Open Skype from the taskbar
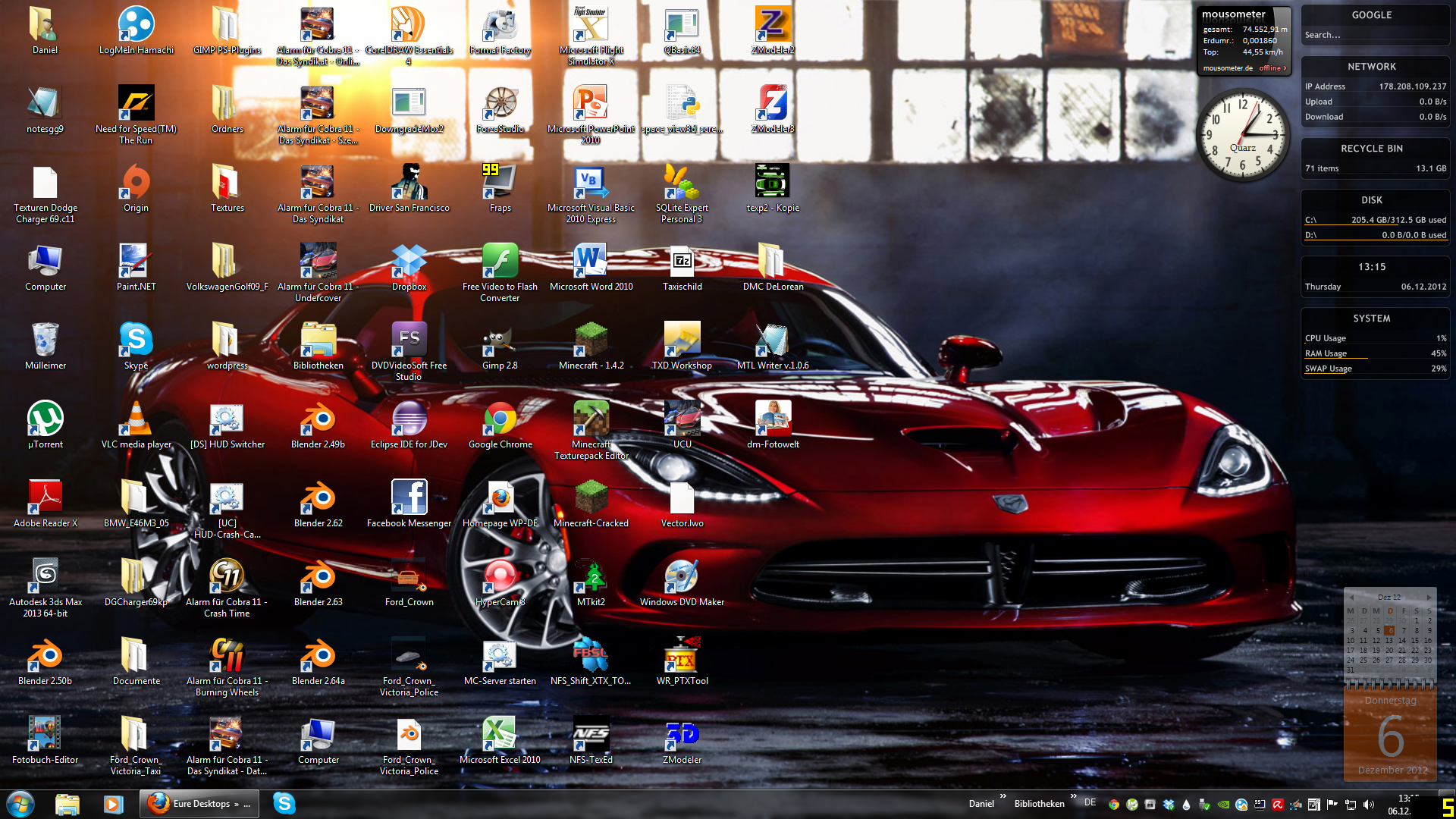1456x819 pixels. pos(284,804)
